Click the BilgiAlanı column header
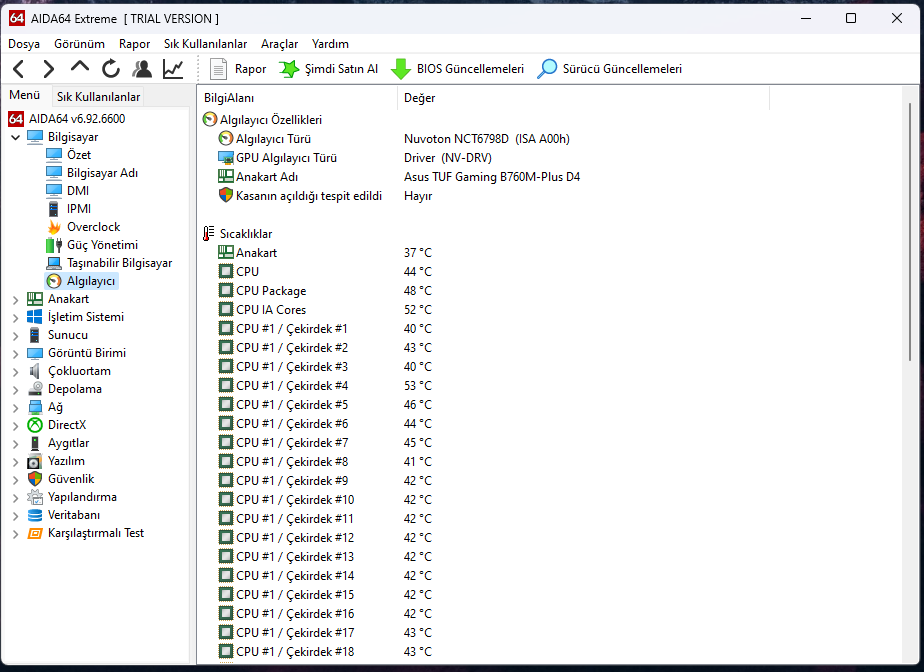 tap(298, 98)
